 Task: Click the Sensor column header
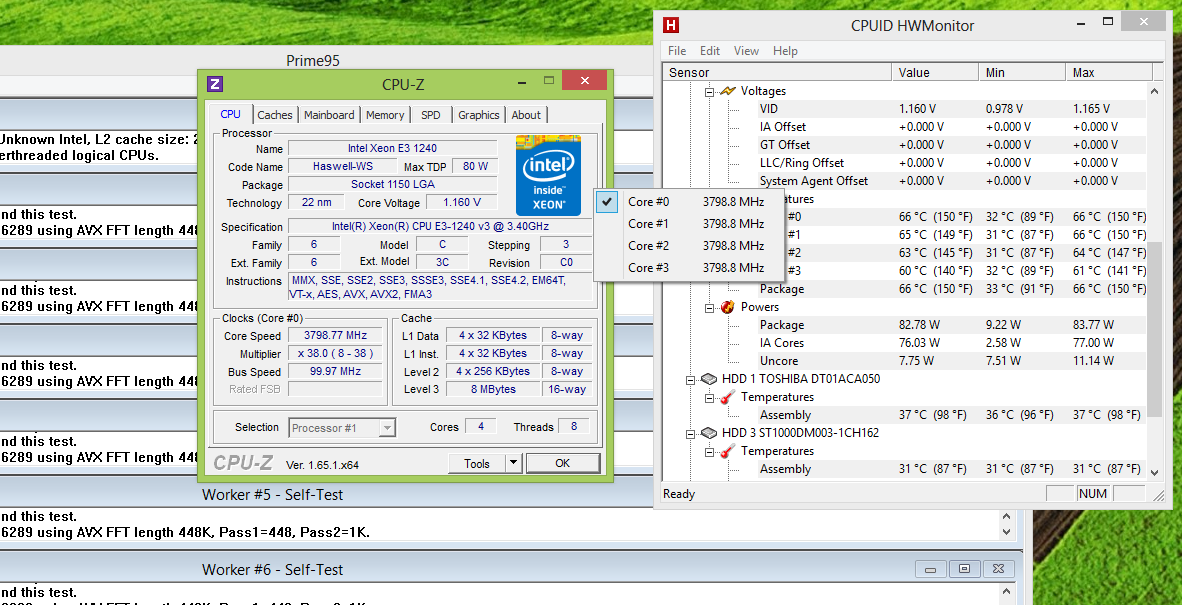777,72
